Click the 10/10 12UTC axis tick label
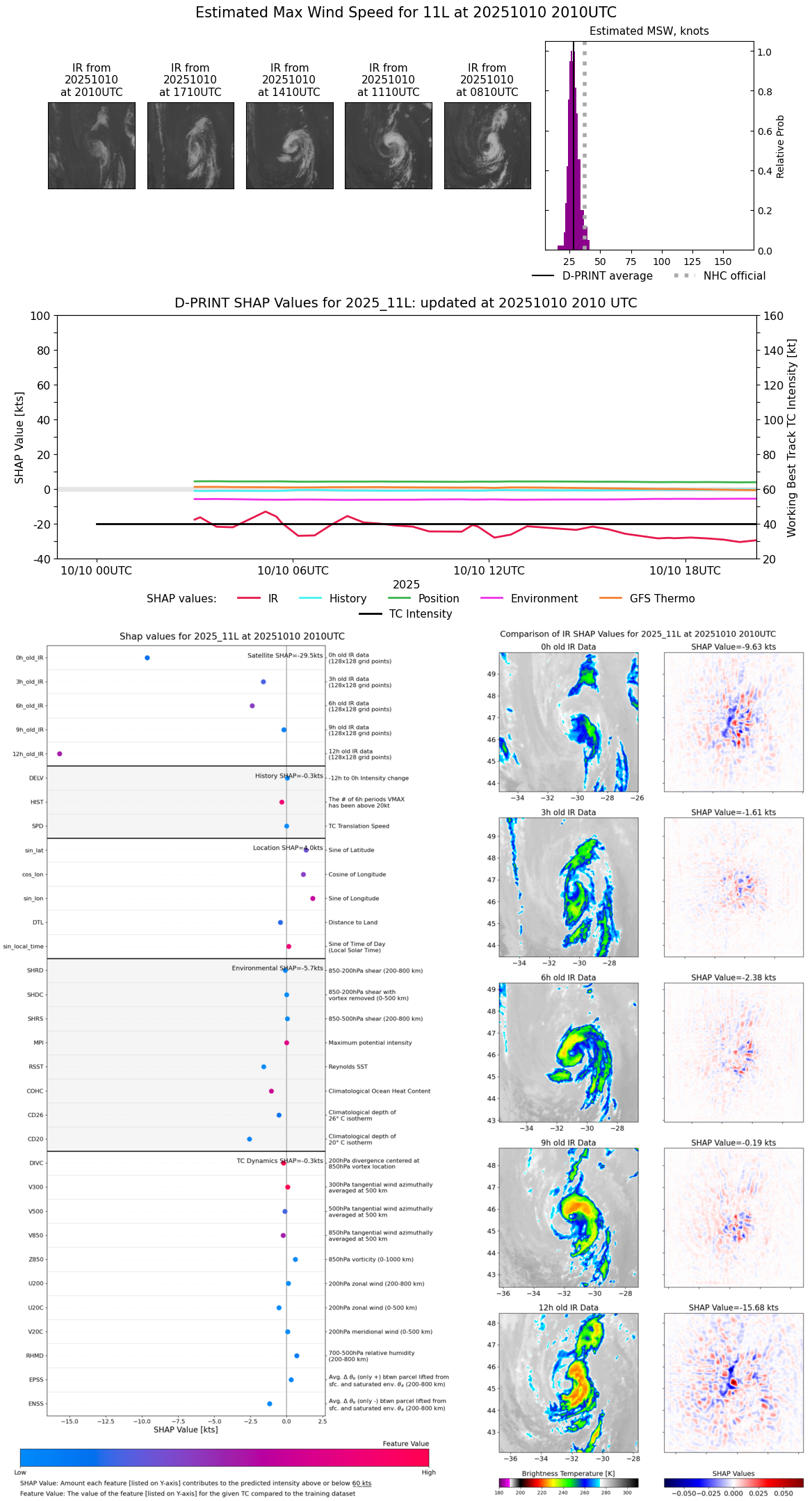This screenshot has height=1501, width=812. point(489,570)
